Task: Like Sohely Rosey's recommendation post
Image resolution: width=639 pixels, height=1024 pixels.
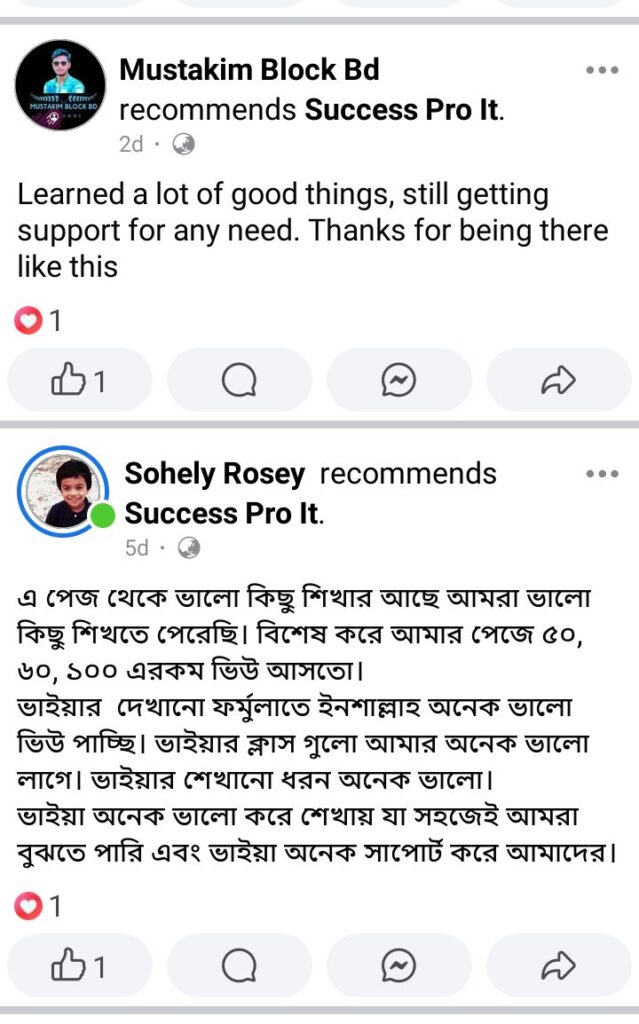Action: click(79, 965)
